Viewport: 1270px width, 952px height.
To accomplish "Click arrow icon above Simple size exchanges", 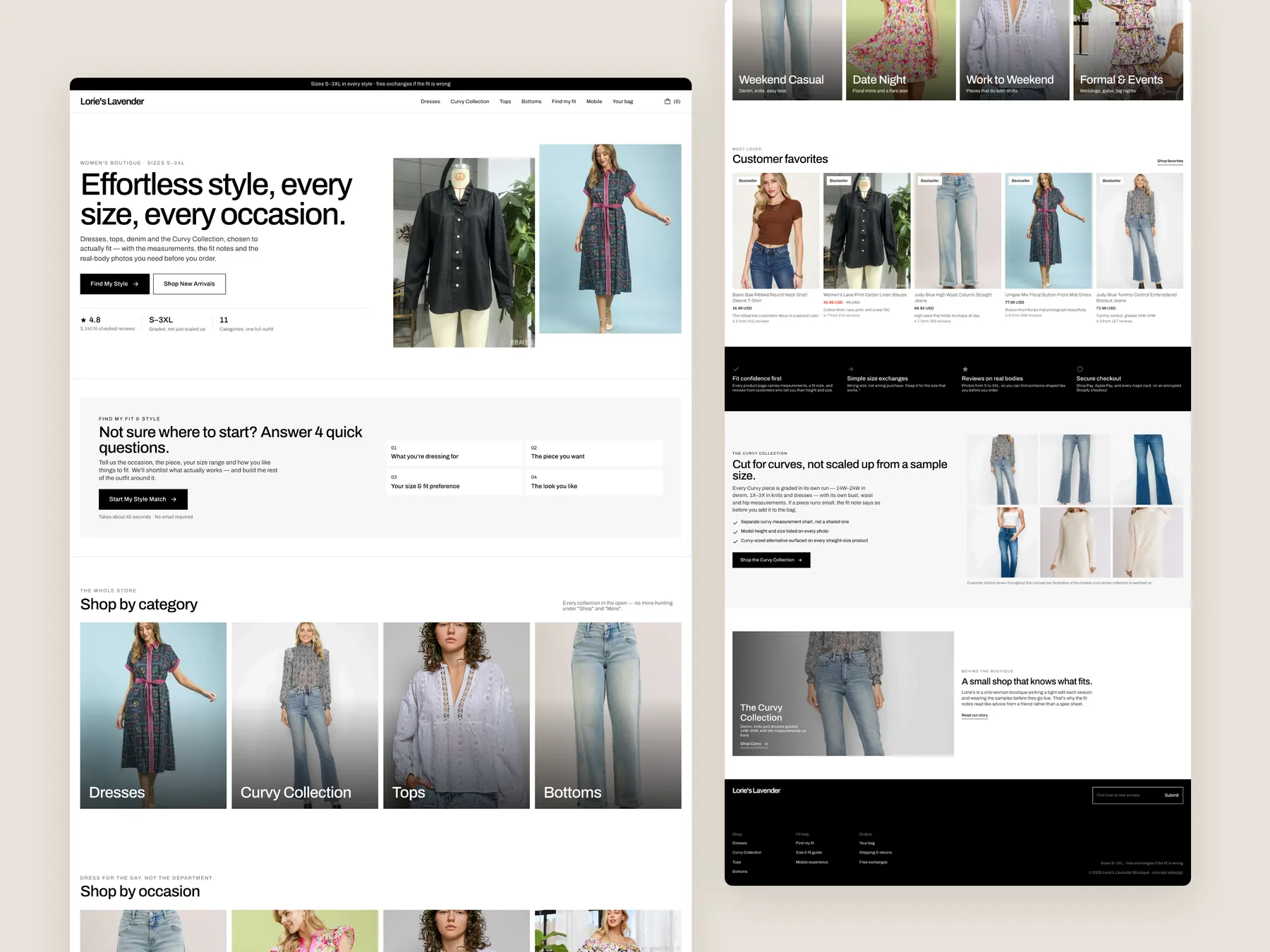I will point(850,370).
